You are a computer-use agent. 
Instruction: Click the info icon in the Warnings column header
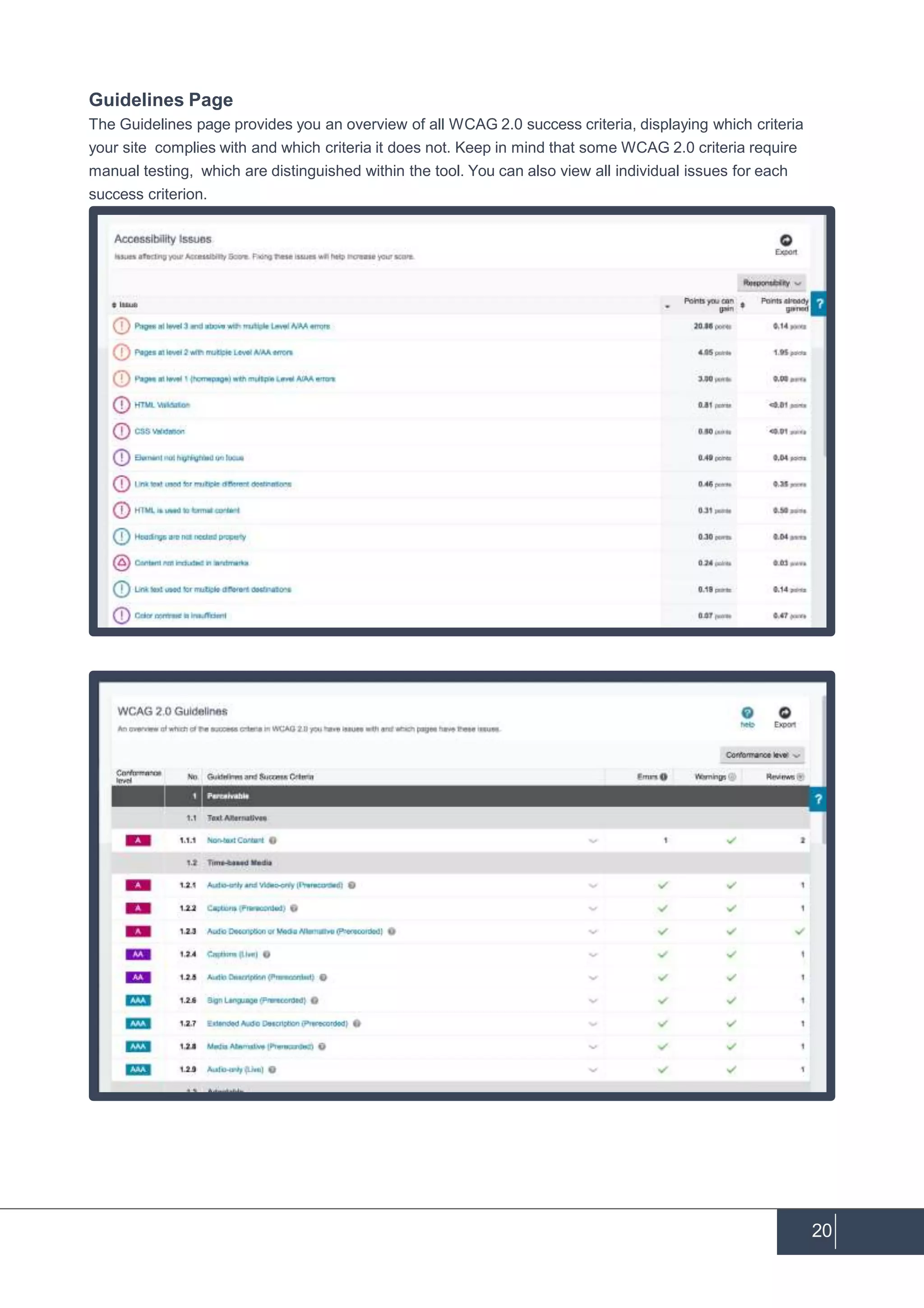pos(732,776)
